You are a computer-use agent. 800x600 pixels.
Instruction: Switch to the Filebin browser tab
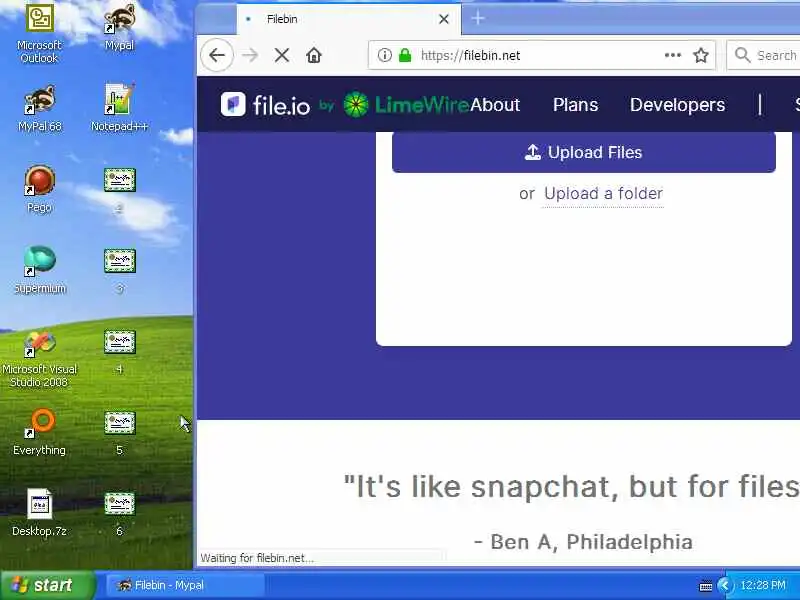[348, 19]
